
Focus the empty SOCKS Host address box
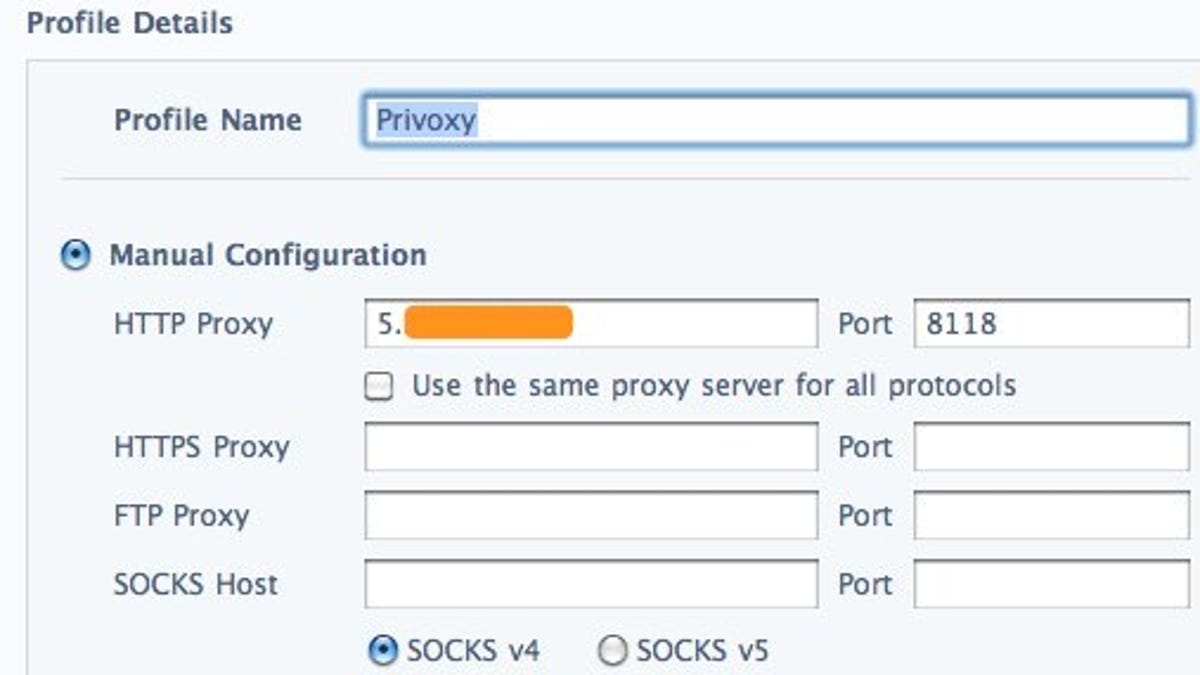591,584
